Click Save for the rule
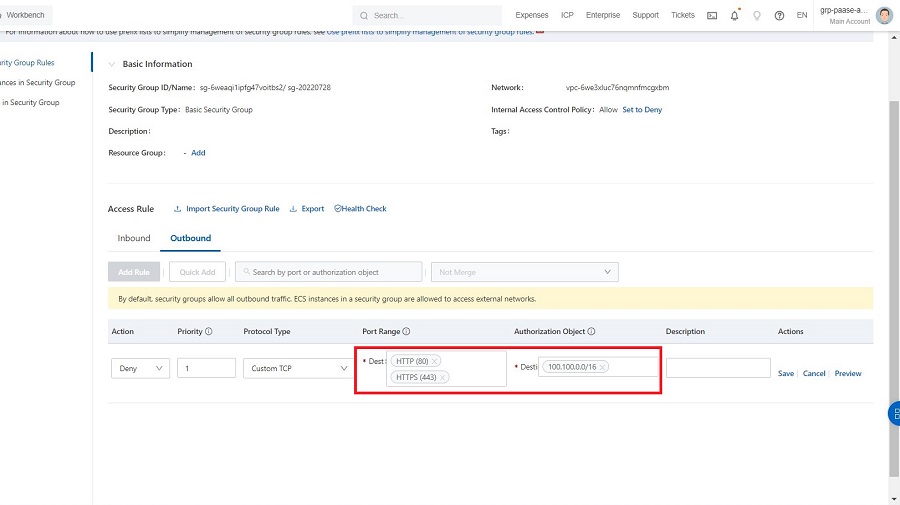The height and width of the screenshot is (505, 900). (786, 373)
